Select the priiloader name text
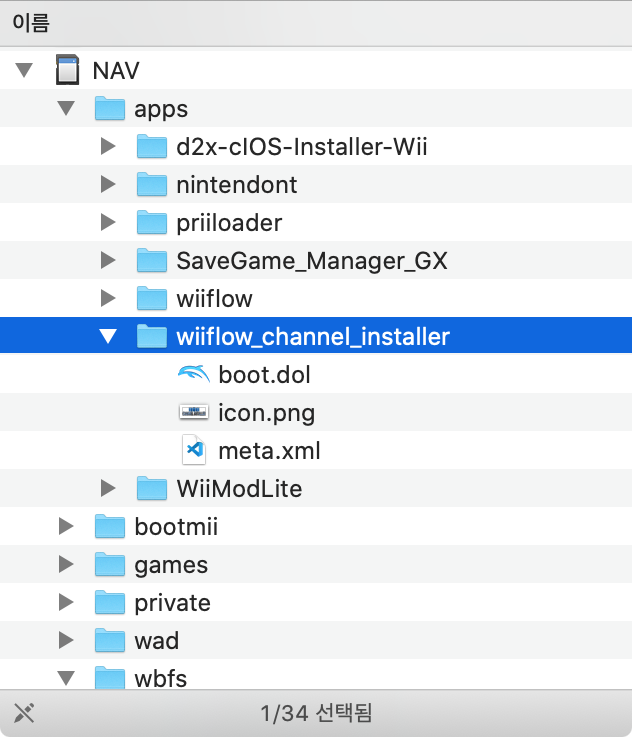 (229, 224)
